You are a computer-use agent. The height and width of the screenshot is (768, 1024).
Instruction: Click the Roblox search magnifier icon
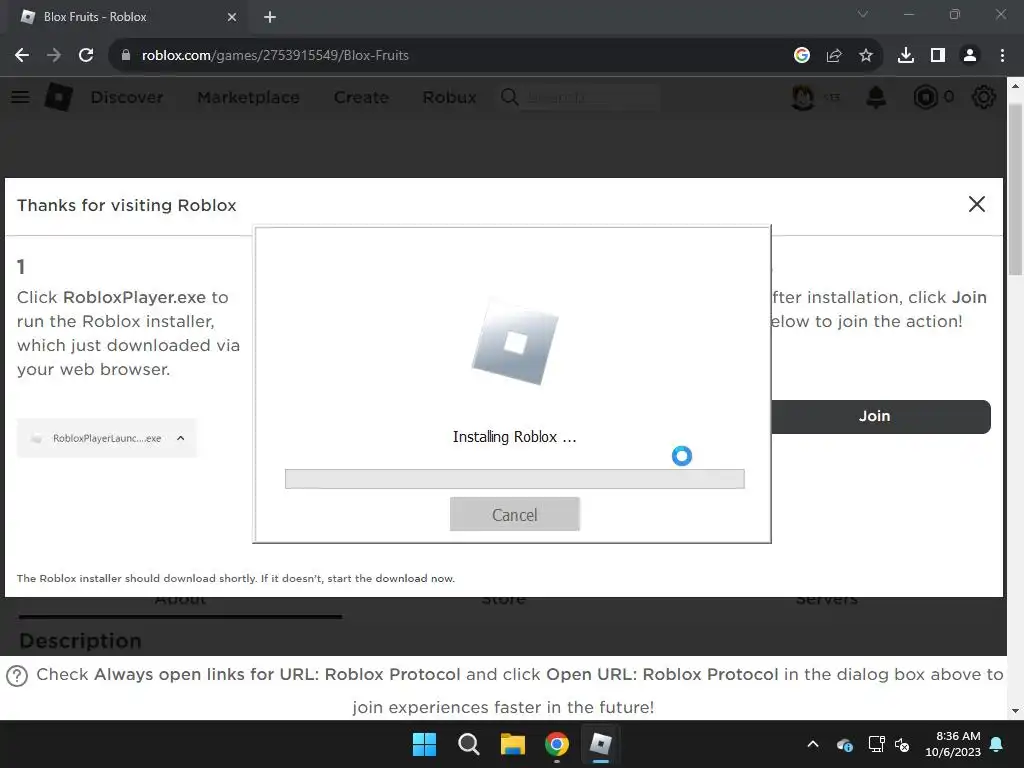[x=509, y=97]
